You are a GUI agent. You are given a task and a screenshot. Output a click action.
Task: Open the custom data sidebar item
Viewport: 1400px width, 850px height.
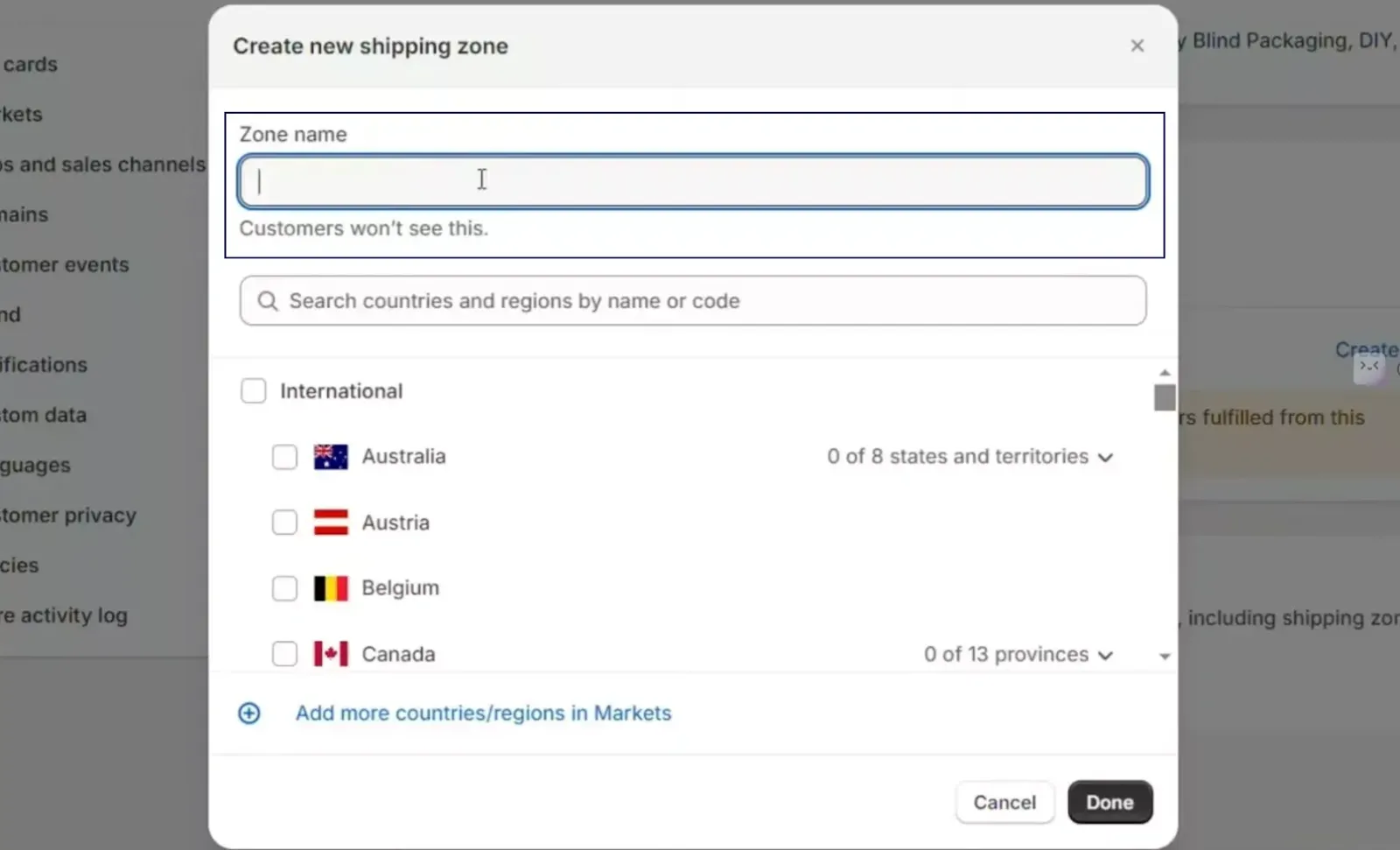[44, 415]
